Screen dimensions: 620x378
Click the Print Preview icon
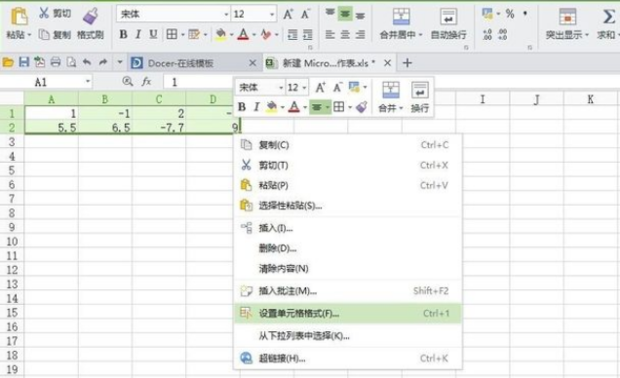coord(71,62)
